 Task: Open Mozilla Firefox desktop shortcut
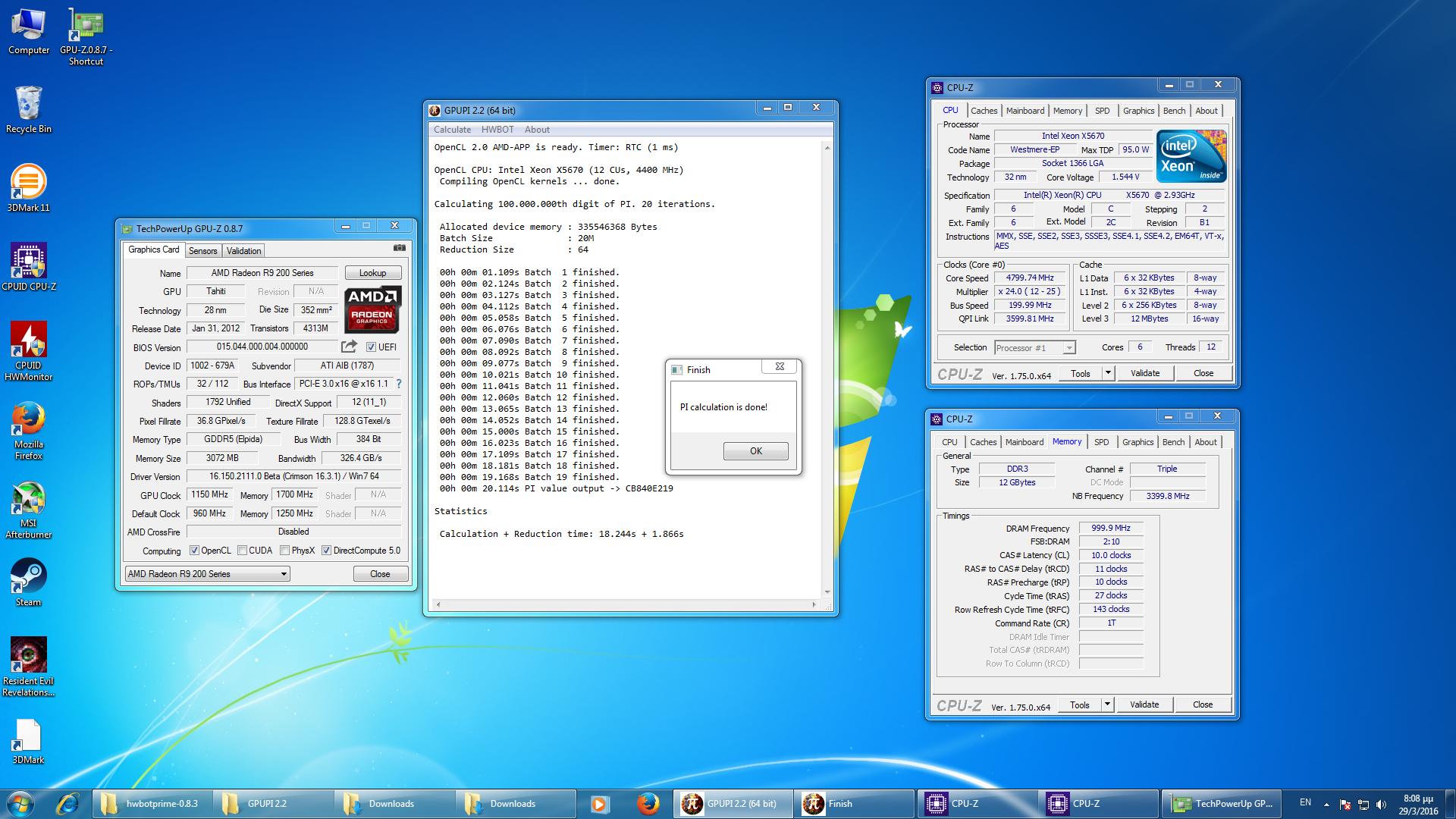[x=29, y=430]
